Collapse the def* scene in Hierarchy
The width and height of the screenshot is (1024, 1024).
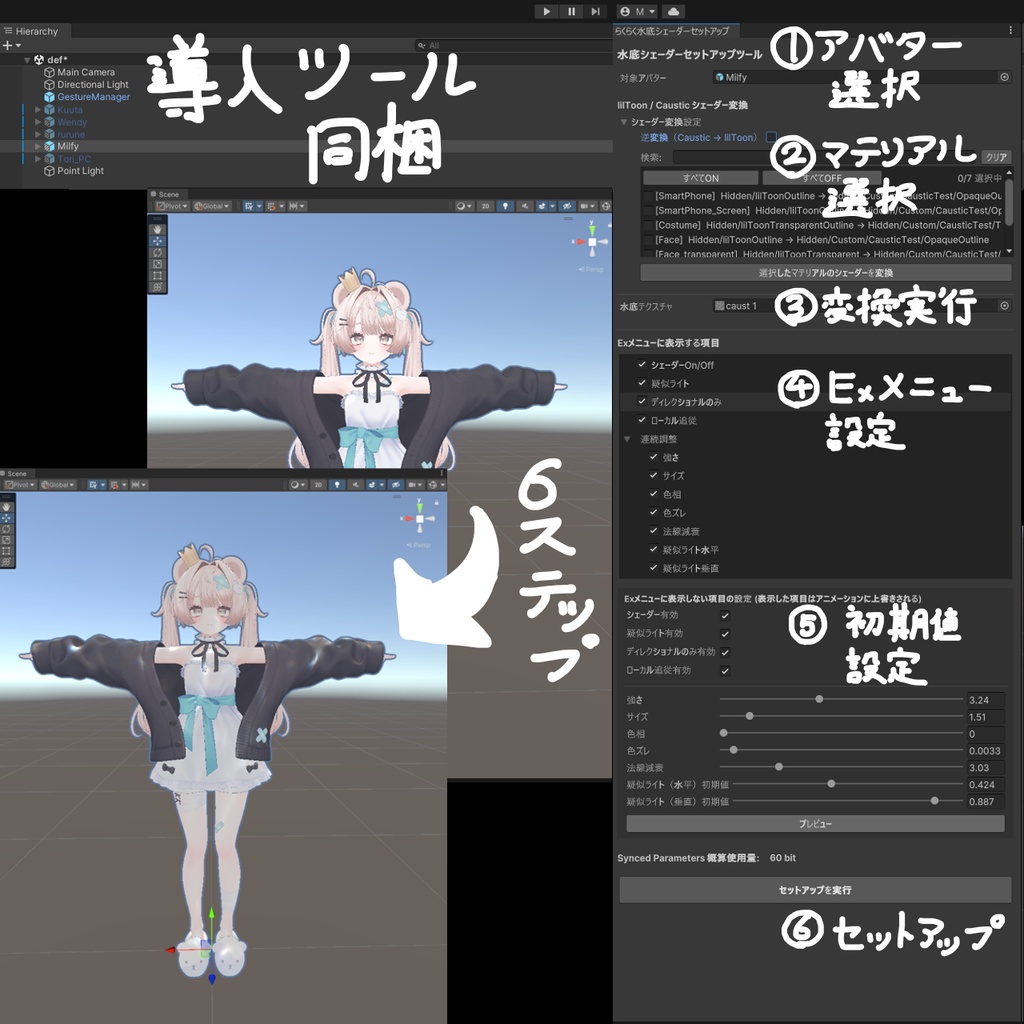[27, 59]
